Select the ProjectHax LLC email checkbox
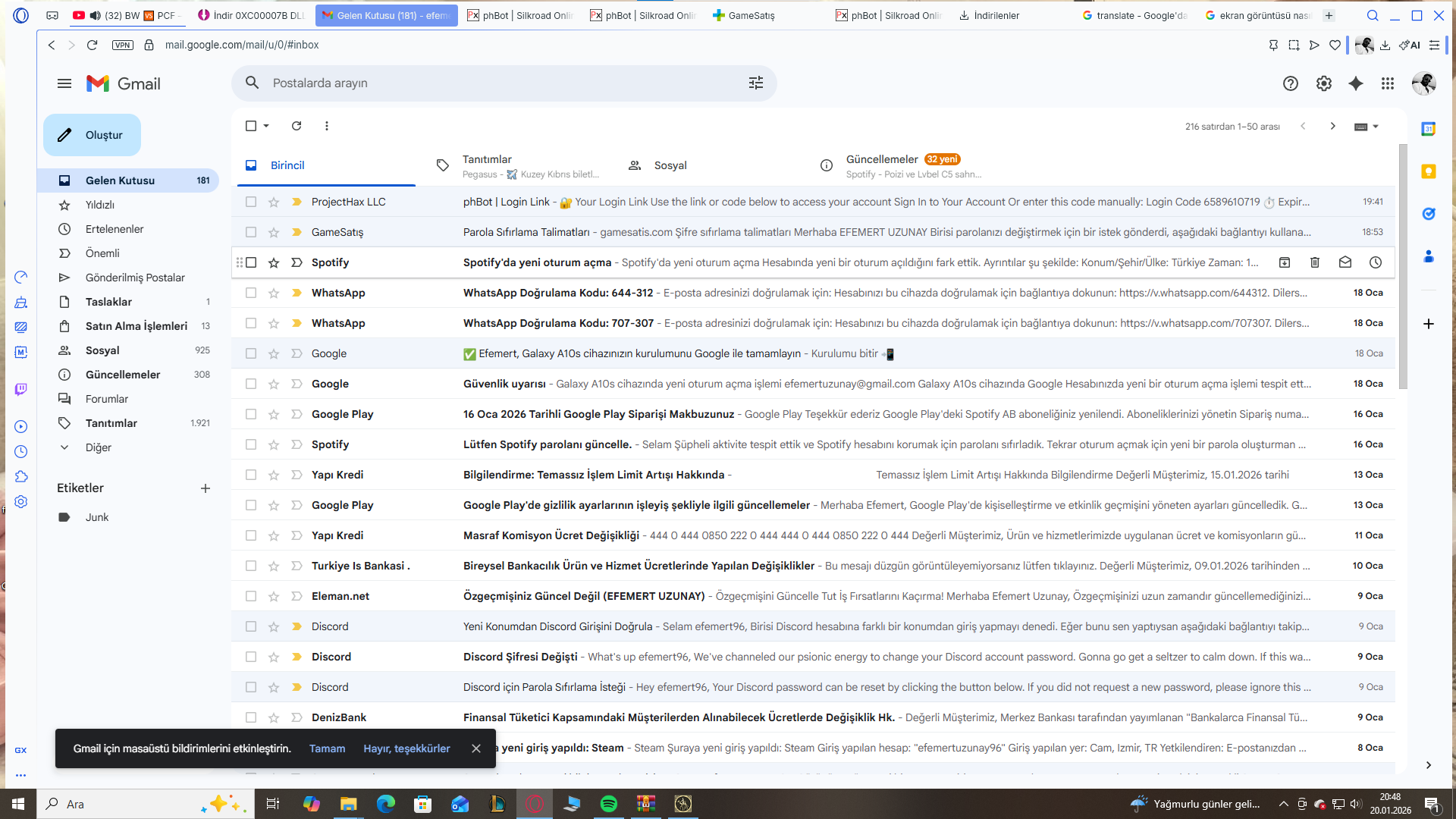Viewport: 1456px width, 819px height. 251,202
